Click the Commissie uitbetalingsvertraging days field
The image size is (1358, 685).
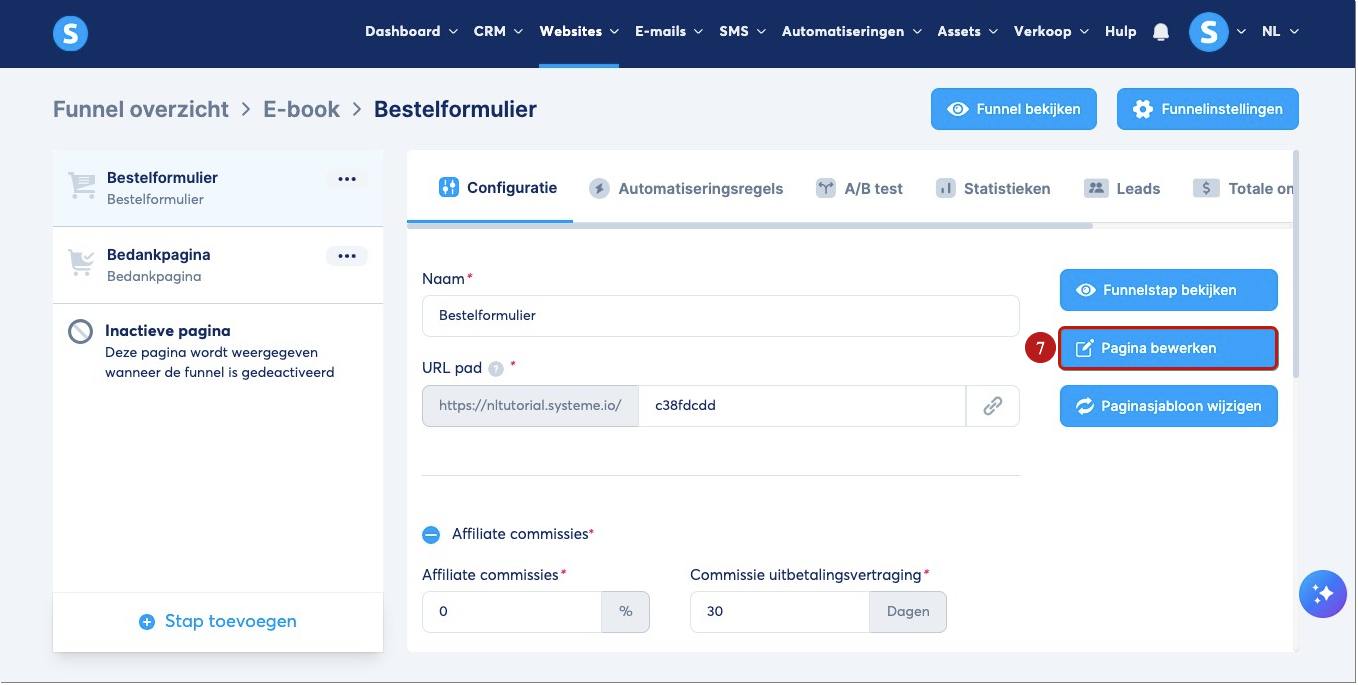(x=779, y=612)
